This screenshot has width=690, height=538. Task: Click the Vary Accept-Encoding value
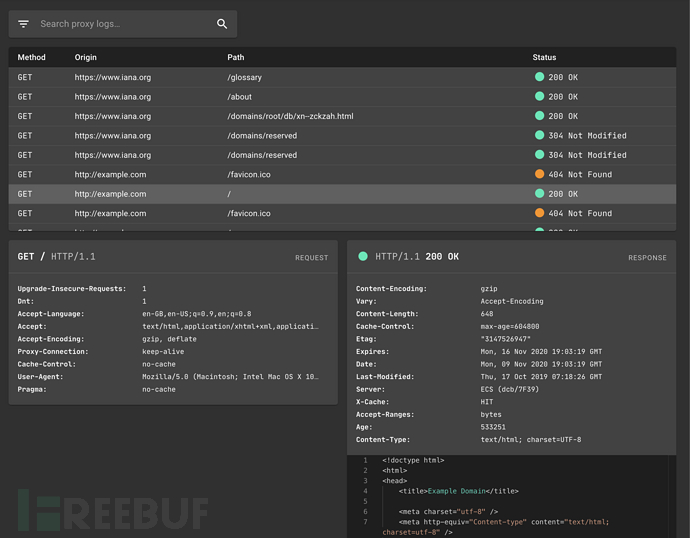[x=512, y=301]
